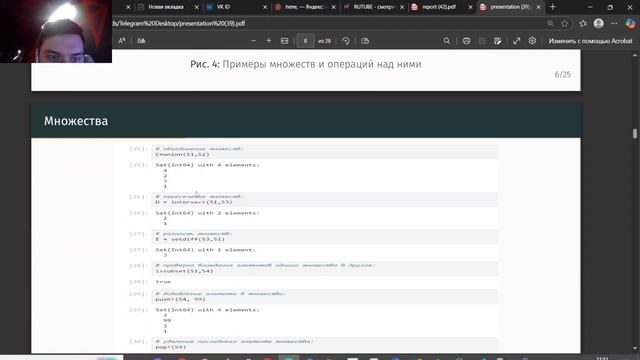Click scrollbar down arrow
This screenshot has width=640, height=360.
[x=635, y=349]
